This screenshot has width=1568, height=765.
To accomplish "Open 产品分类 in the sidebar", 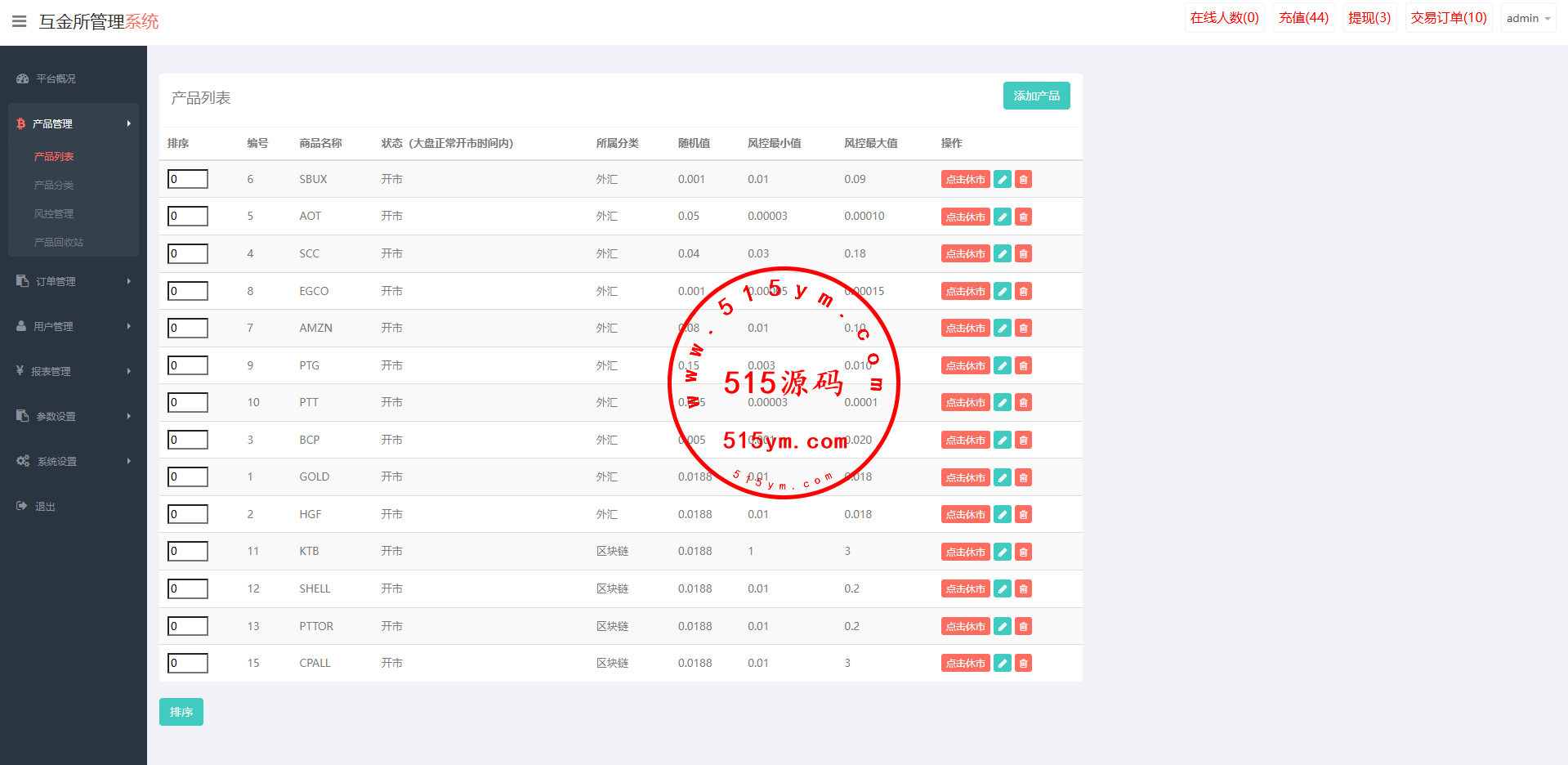I will [54, 186].
